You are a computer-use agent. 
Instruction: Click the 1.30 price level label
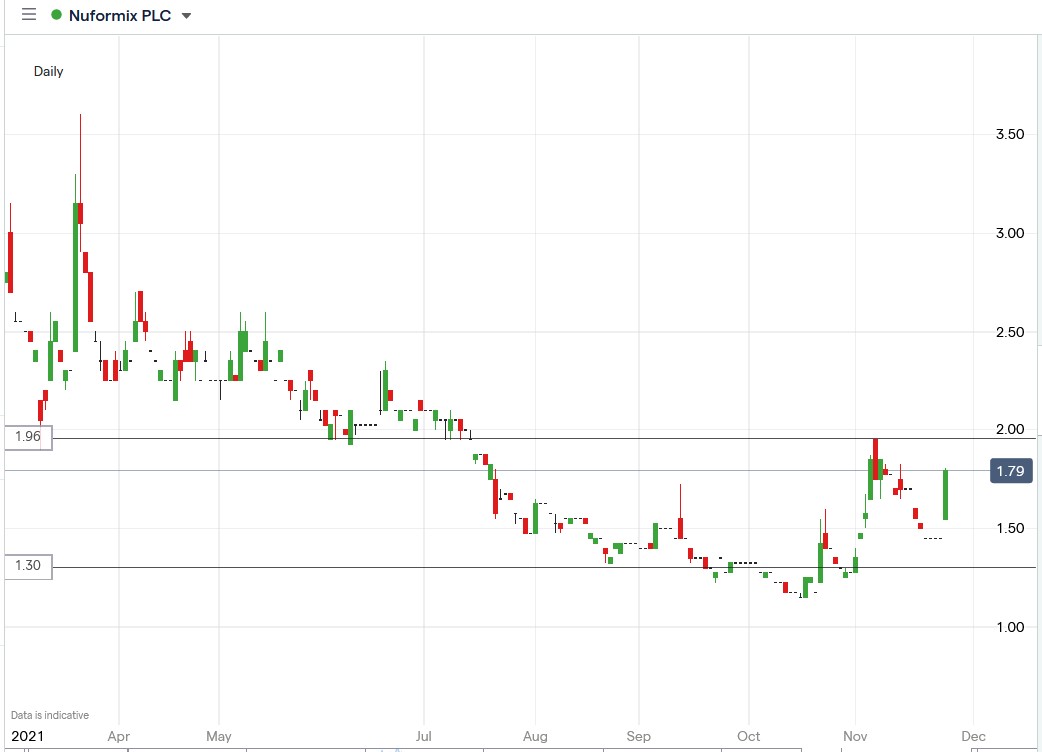click(26, 566)
